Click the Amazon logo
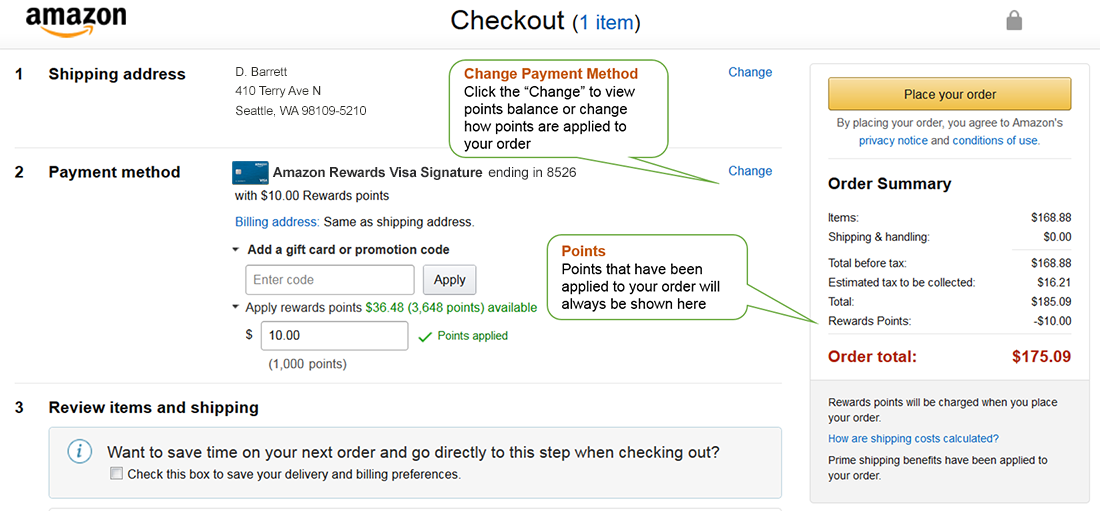 (75, 20)
